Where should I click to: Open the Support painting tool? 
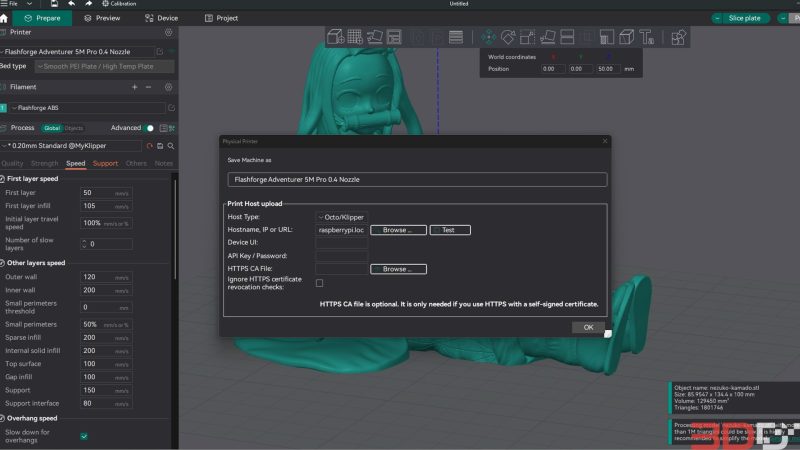[607, 37]
